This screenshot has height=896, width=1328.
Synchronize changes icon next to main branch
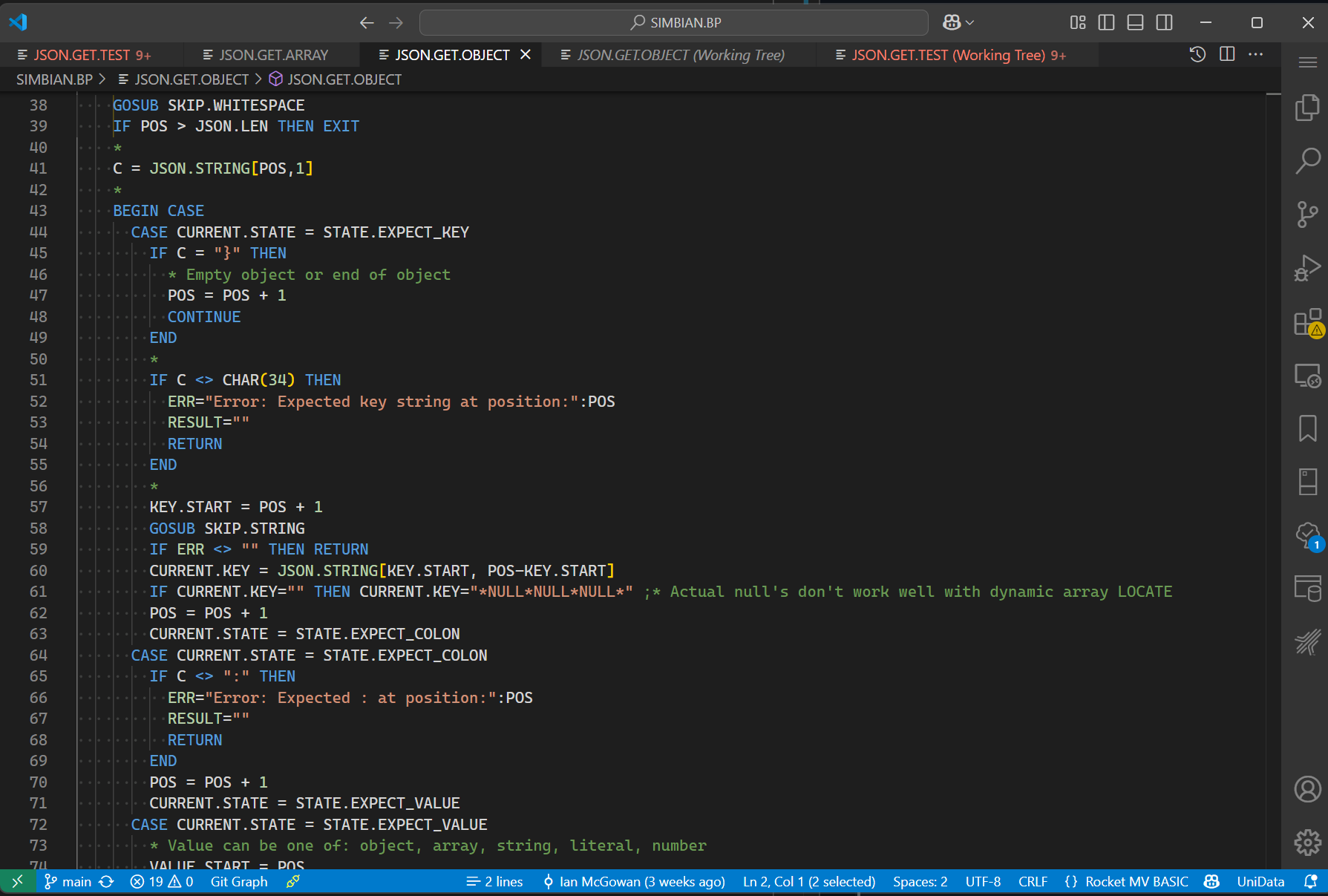(x=107, y=881)
